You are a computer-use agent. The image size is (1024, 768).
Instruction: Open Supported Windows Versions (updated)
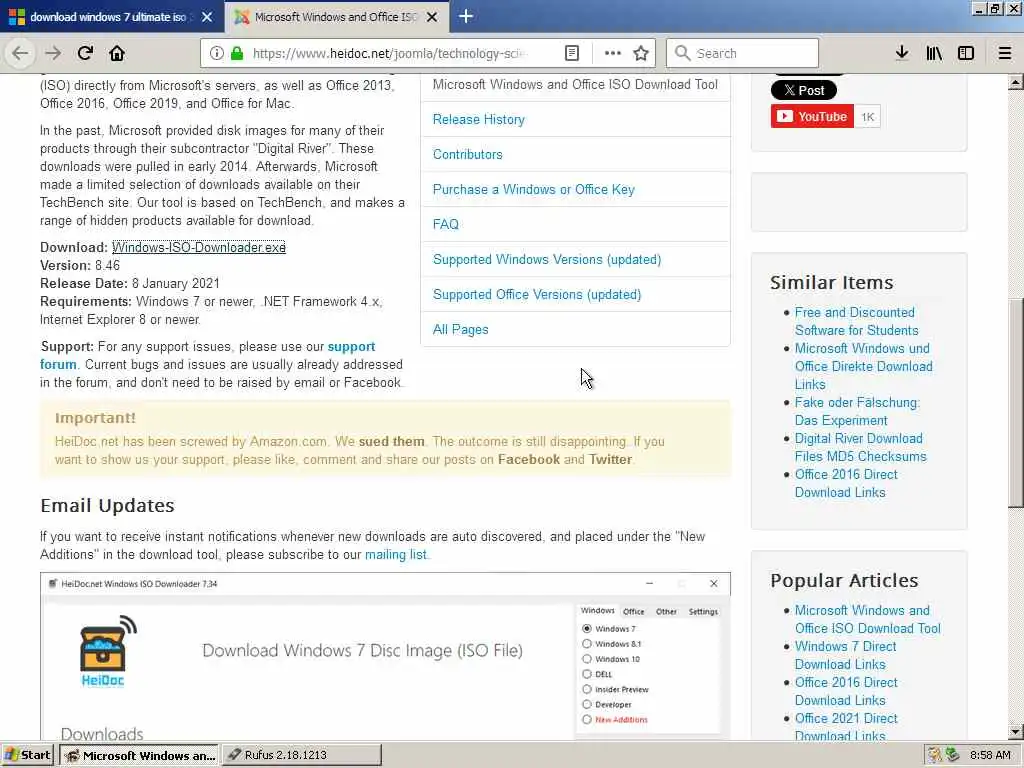[x=547, y=260]
